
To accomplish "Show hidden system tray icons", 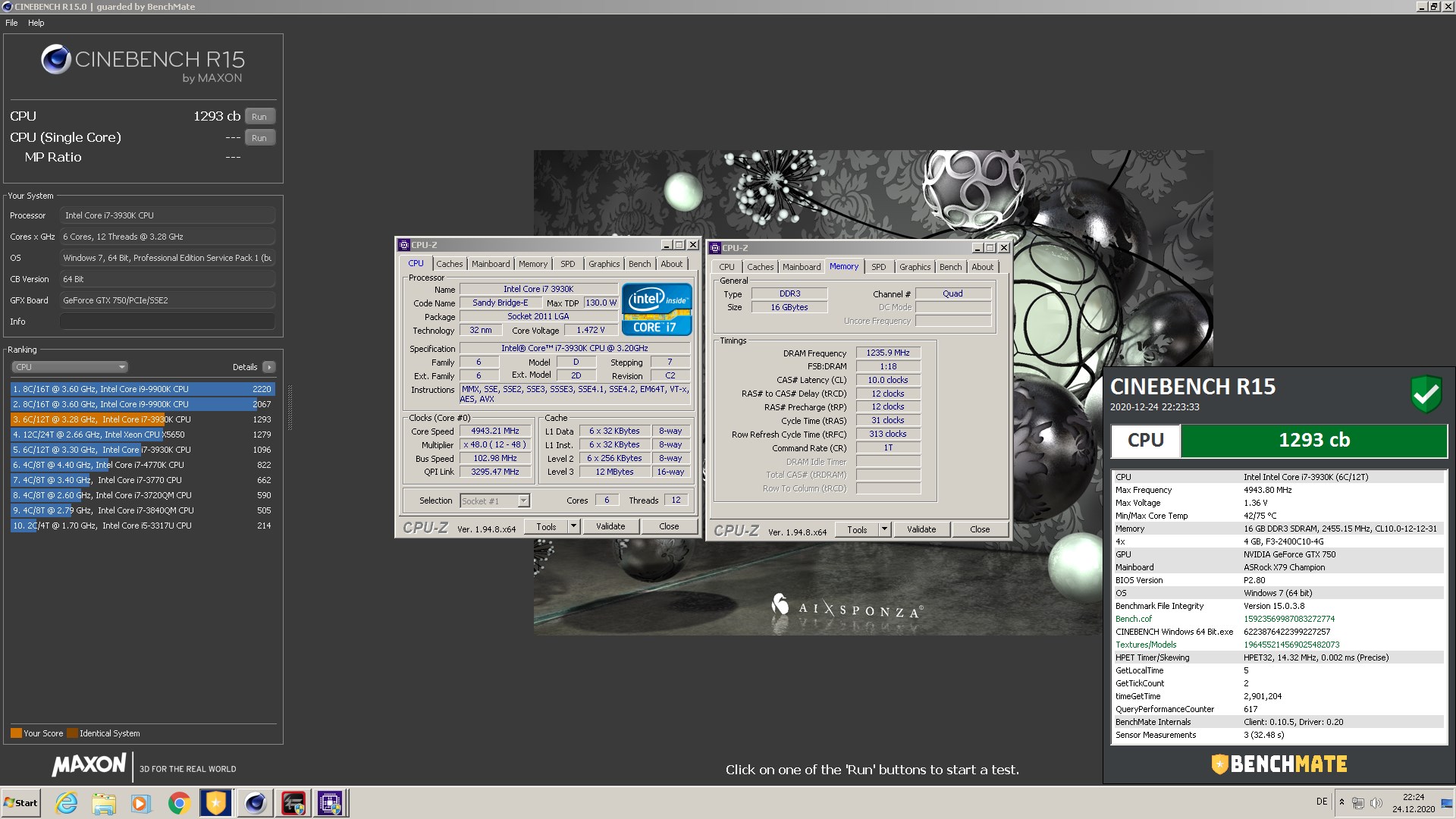I will pos(1341,802).
